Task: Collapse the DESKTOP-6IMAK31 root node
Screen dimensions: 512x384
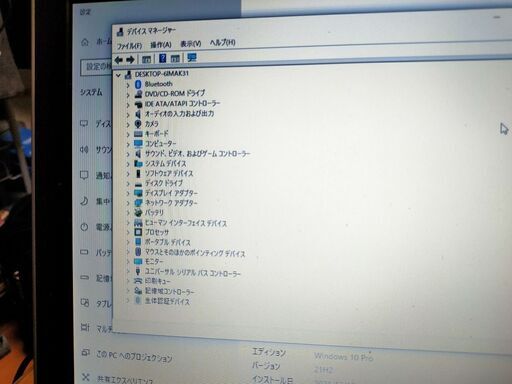Action: [118, 76]
